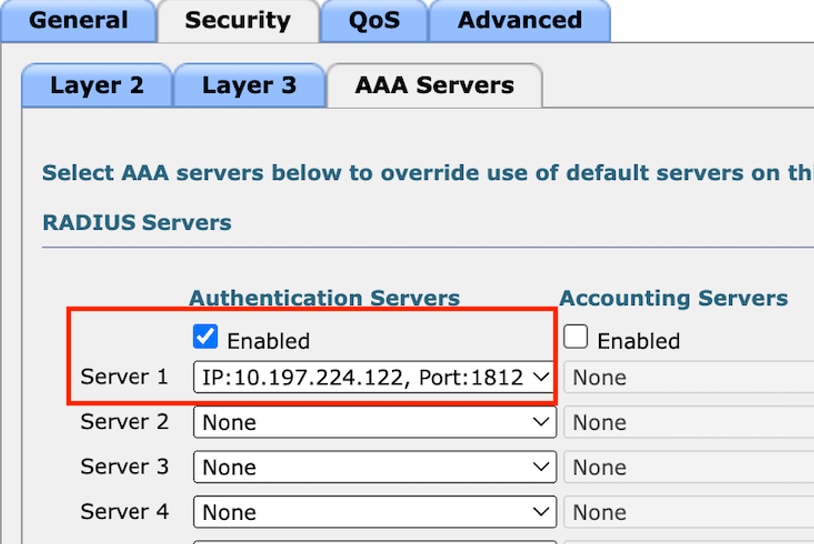Click the Accounting Servers column header
Image resolution: width=814 pixels, height=544 pixels.
click(x=673, y=298)
